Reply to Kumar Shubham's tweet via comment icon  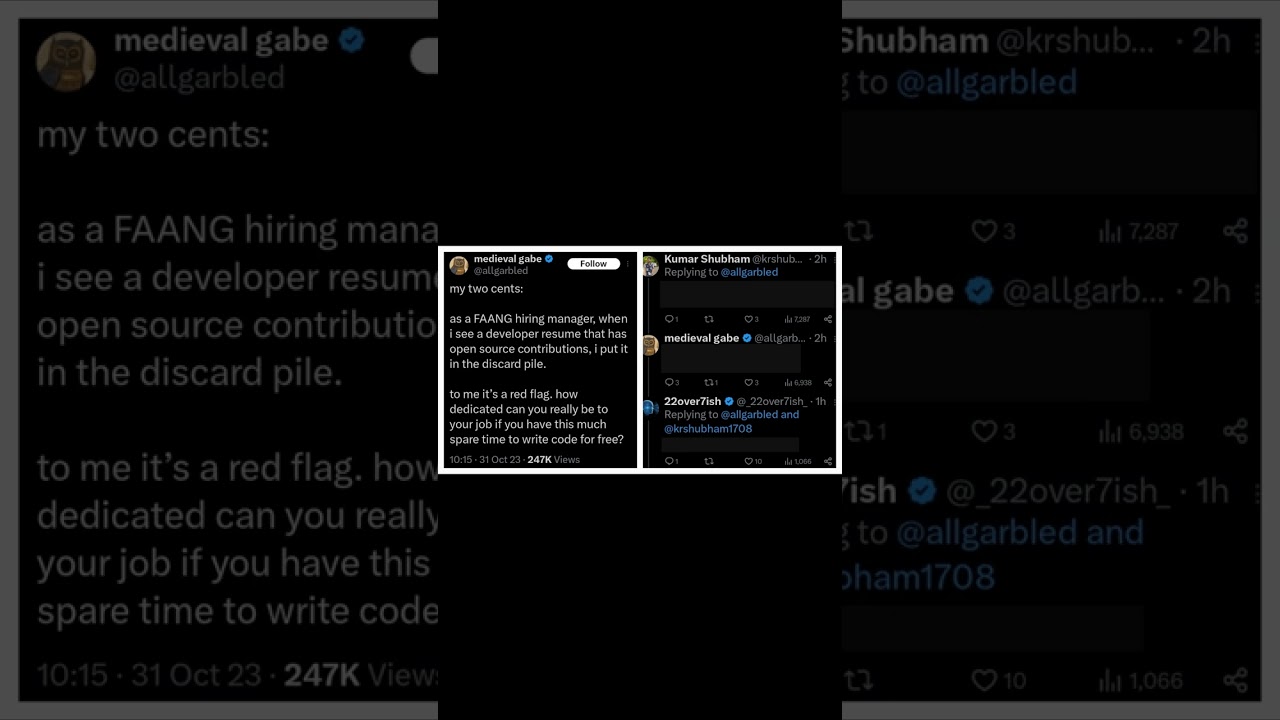coord(671,319)
